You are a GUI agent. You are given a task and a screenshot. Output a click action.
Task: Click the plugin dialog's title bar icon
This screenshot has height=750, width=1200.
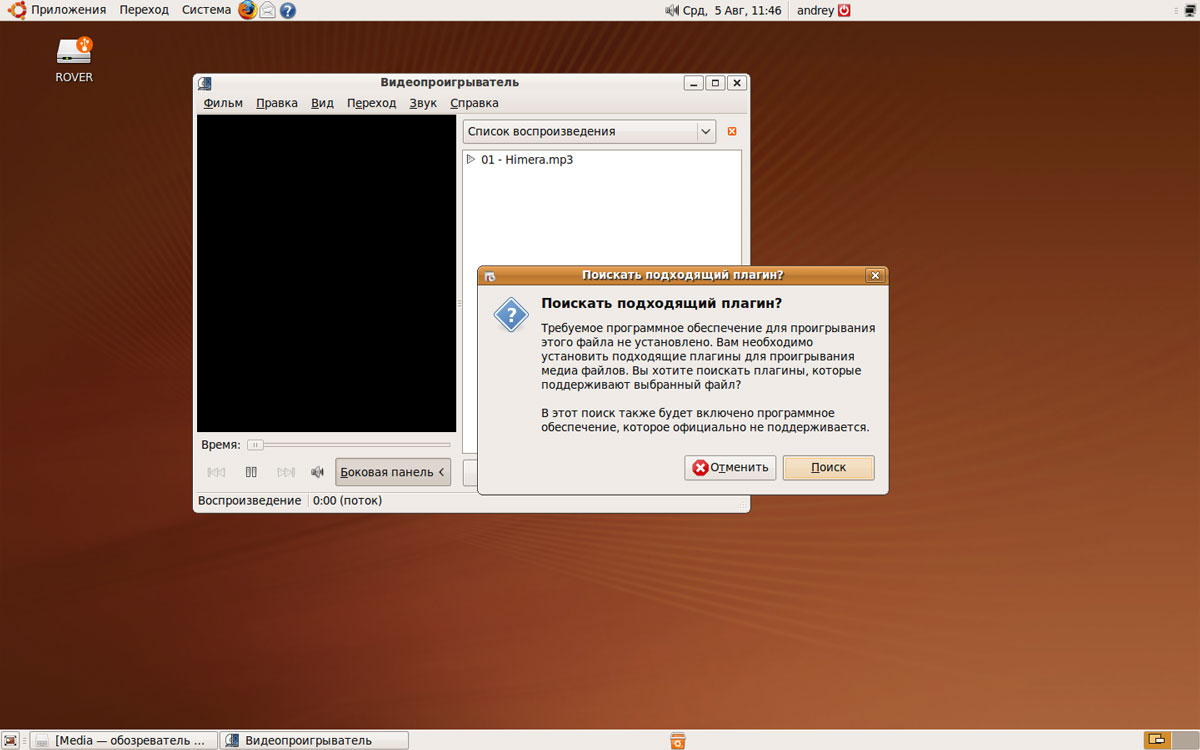coord(490,276)
